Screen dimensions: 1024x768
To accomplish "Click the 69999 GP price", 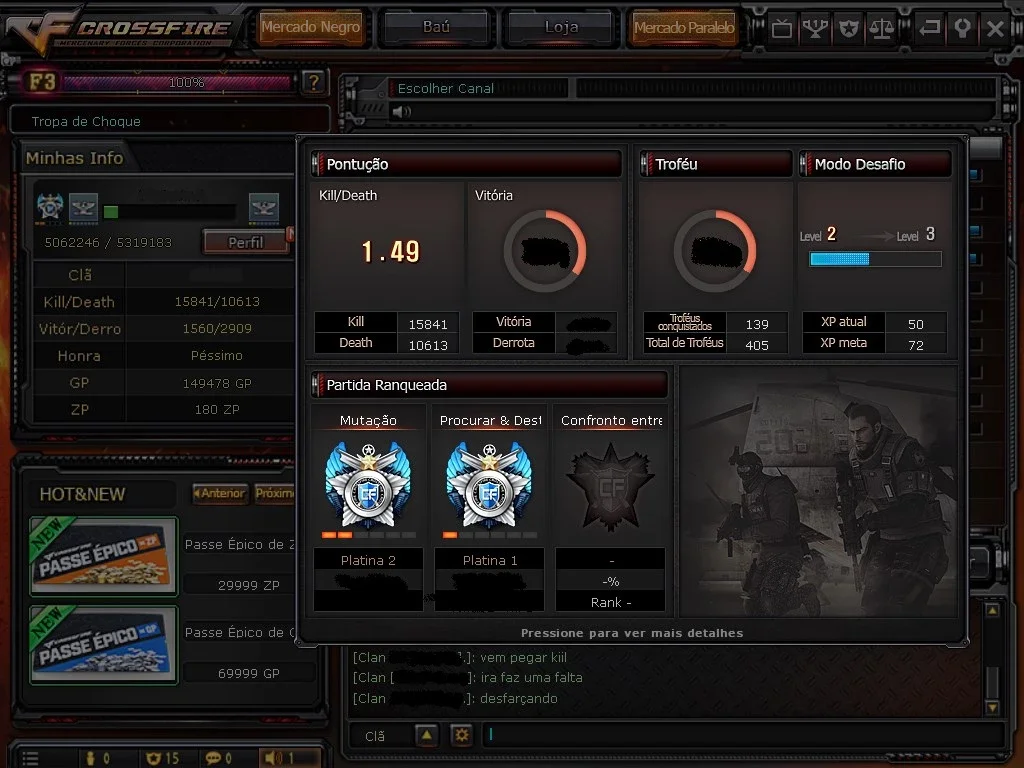I will (x=248, y=673).
